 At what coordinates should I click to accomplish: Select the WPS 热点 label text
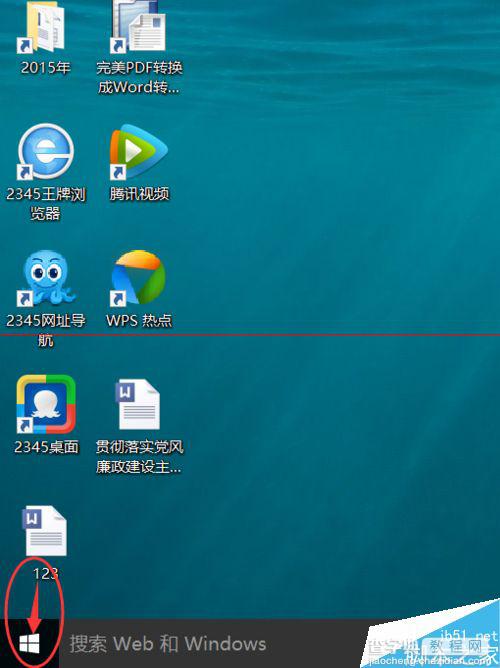(x=139, y=320)
